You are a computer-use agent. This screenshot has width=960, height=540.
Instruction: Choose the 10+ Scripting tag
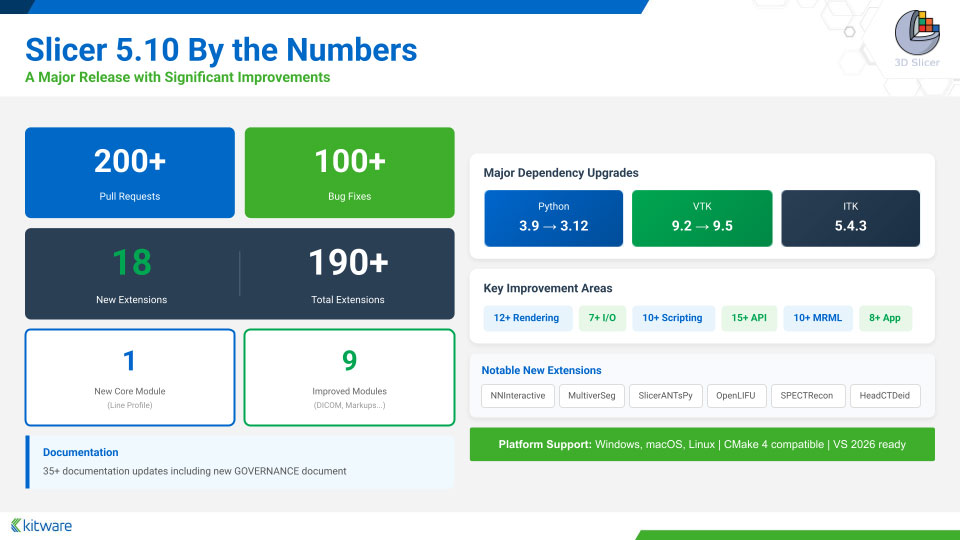673,318
